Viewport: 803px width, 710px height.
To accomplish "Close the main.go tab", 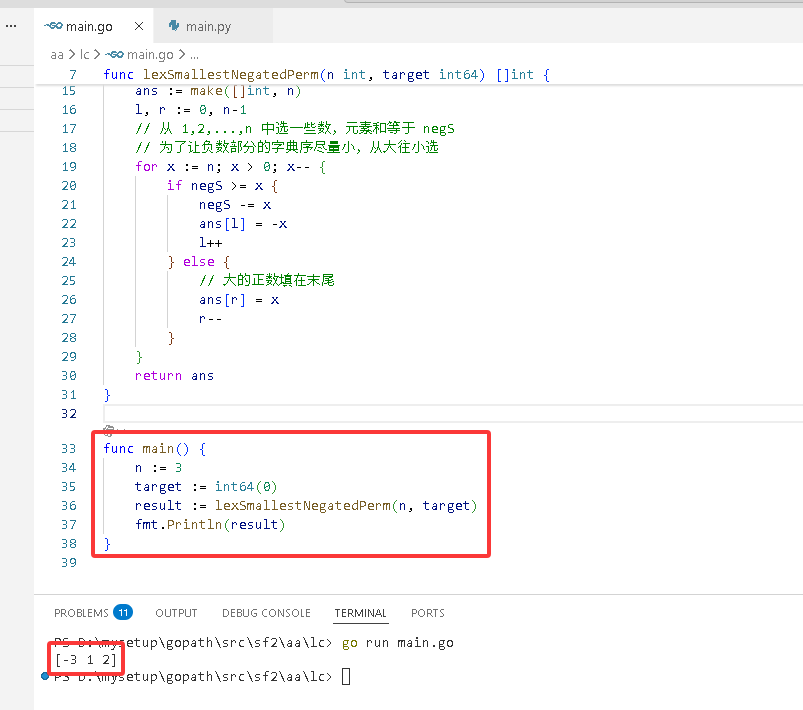I will (x=139, y=26).
